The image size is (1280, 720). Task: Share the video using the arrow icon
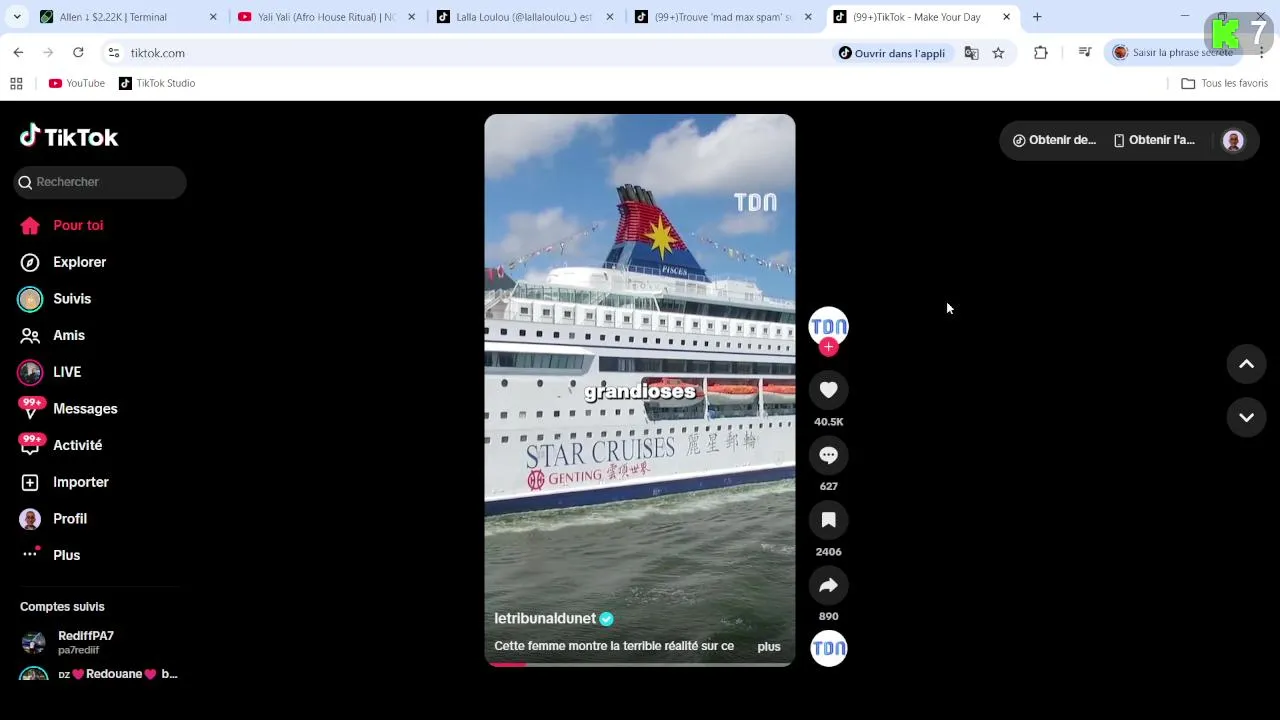828,585
